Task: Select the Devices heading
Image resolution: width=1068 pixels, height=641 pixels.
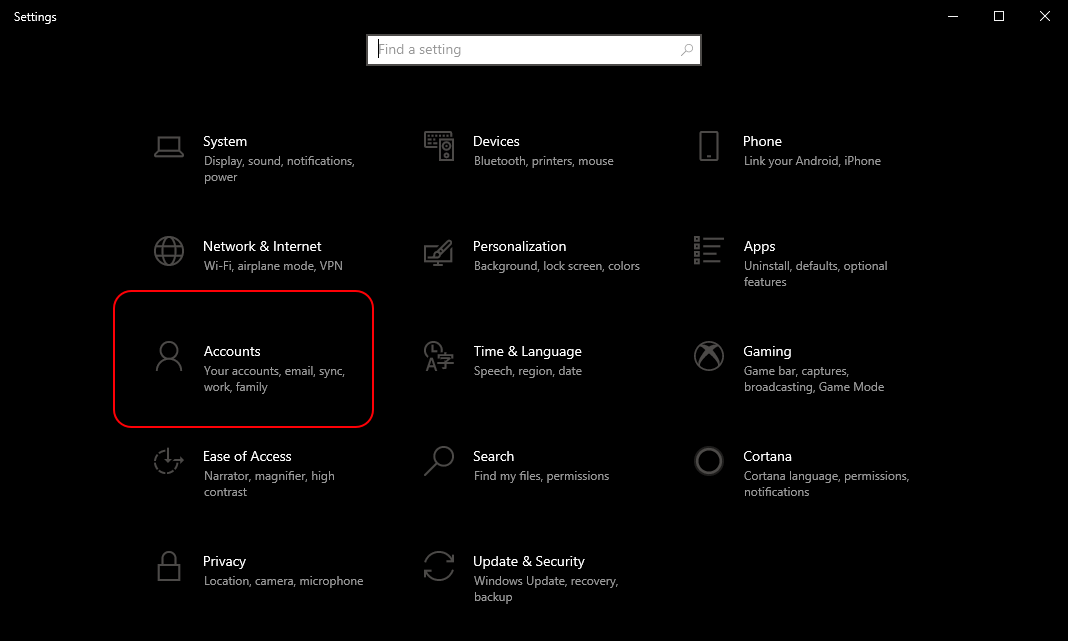Action: coord(496,141)
